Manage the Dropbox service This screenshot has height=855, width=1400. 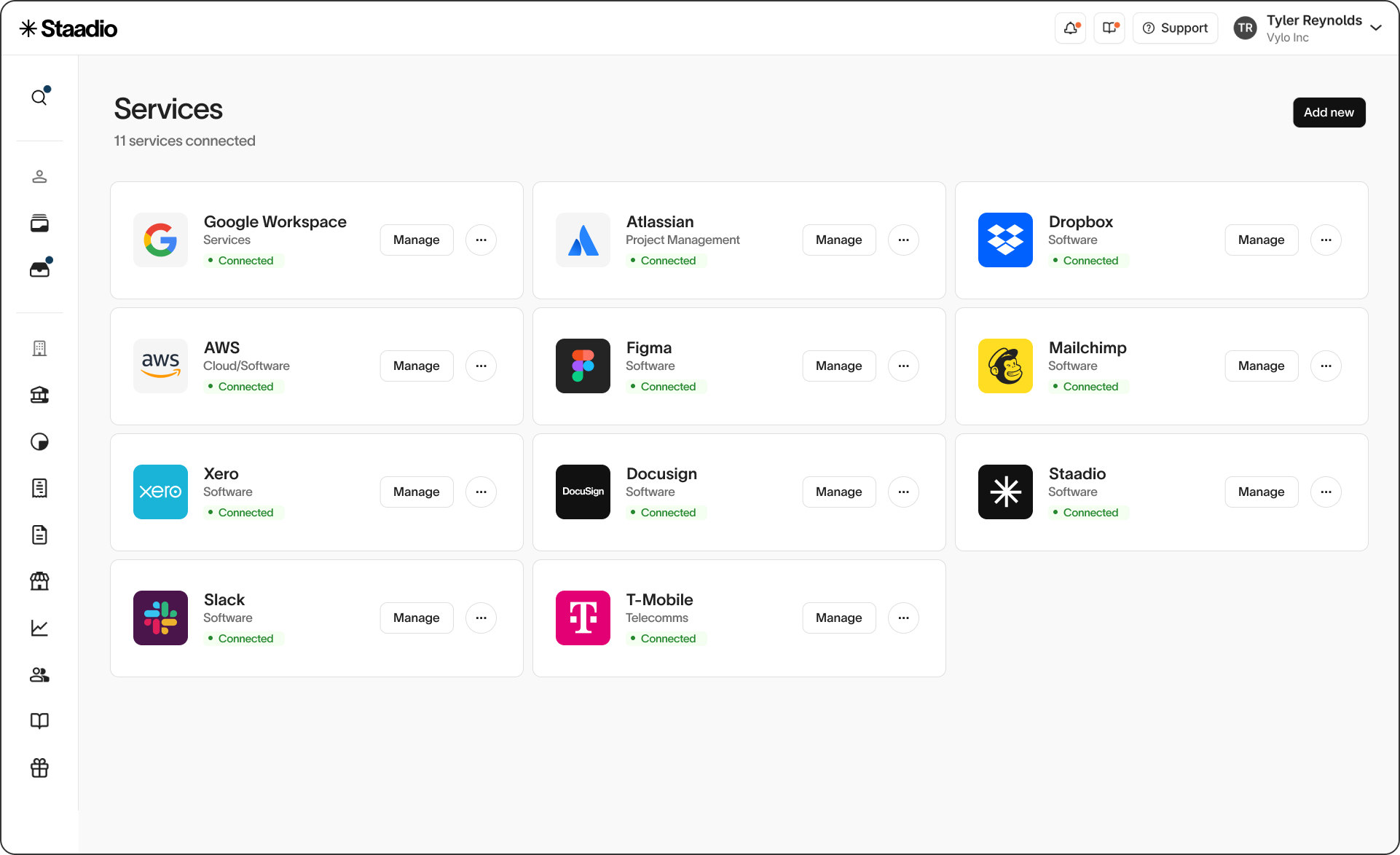click(1262, 240)
